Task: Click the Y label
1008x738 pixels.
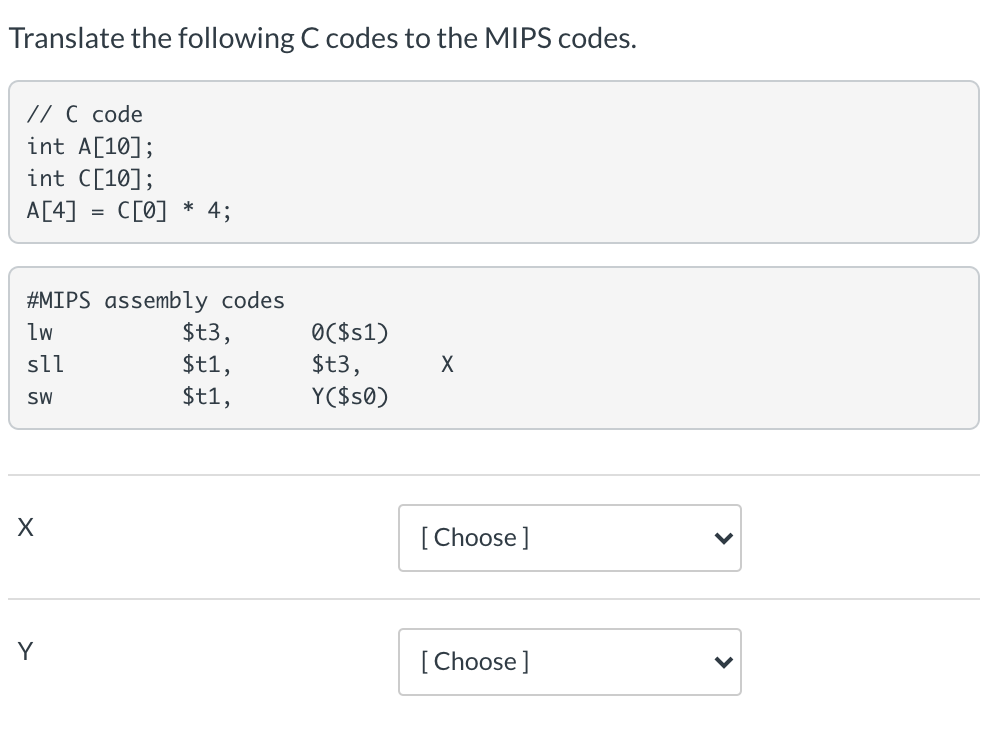Action: point(24,652)
